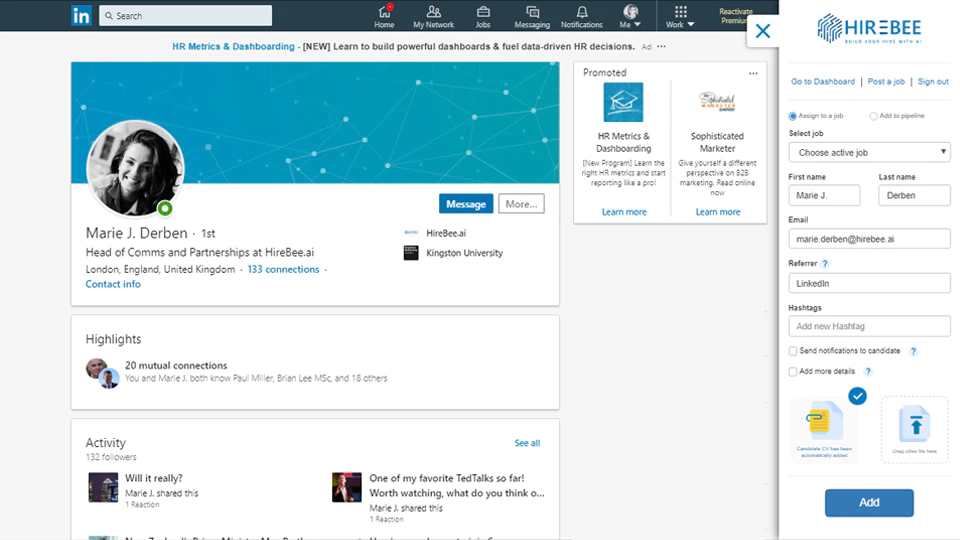
Task: Click the Reactivate Premium link
Action: click(735, 16)
